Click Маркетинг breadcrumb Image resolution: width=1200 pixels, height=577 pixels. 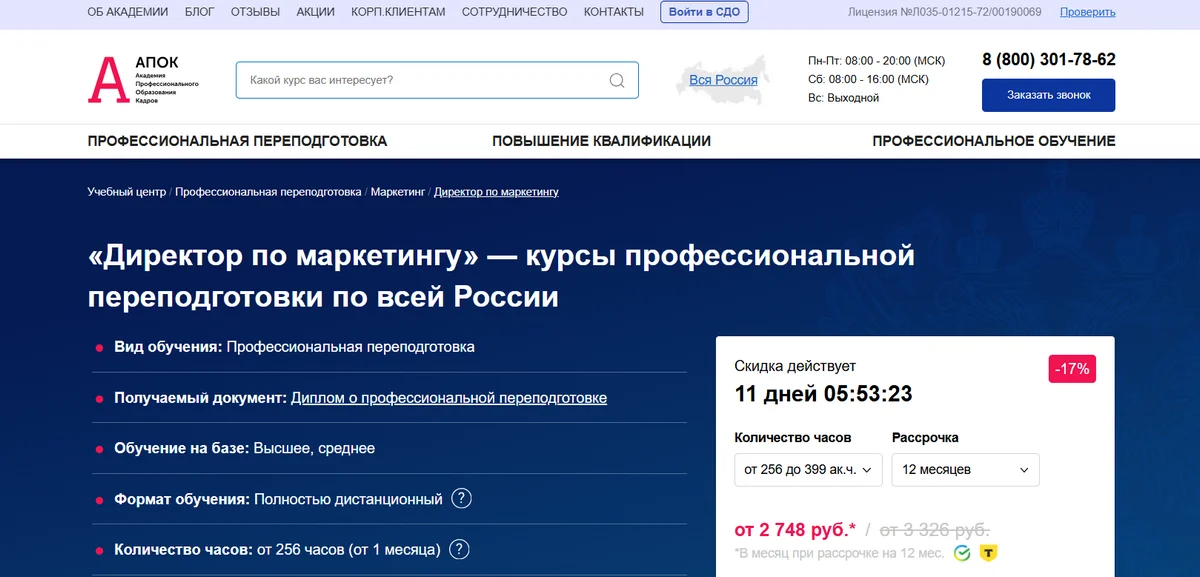[x=398, y=191]
